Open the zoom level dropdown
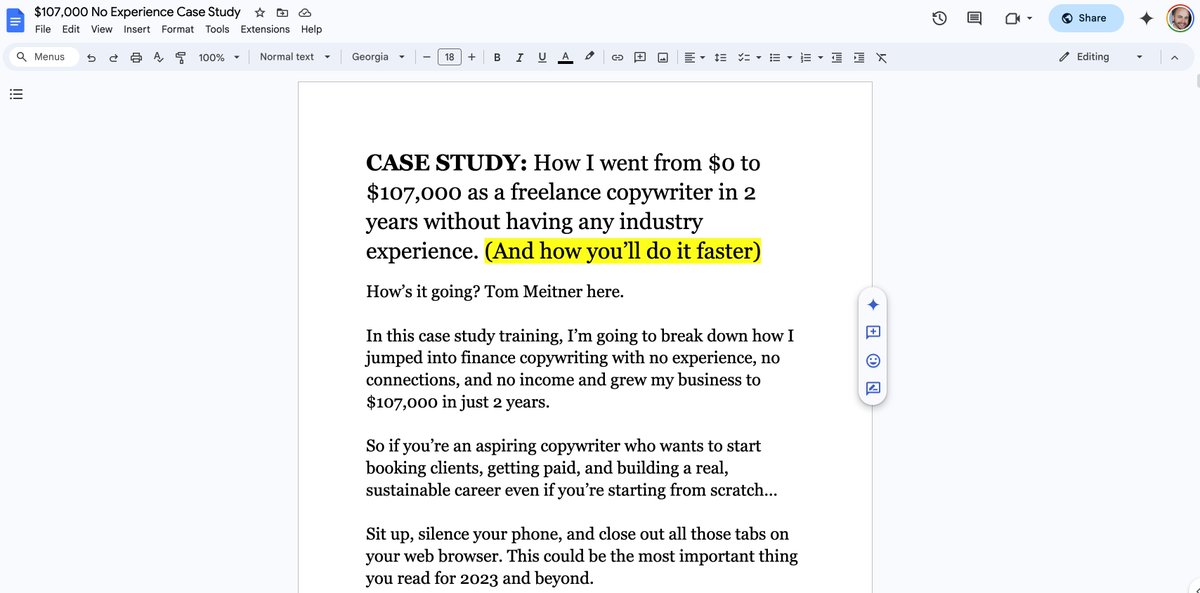 [219, 57]
